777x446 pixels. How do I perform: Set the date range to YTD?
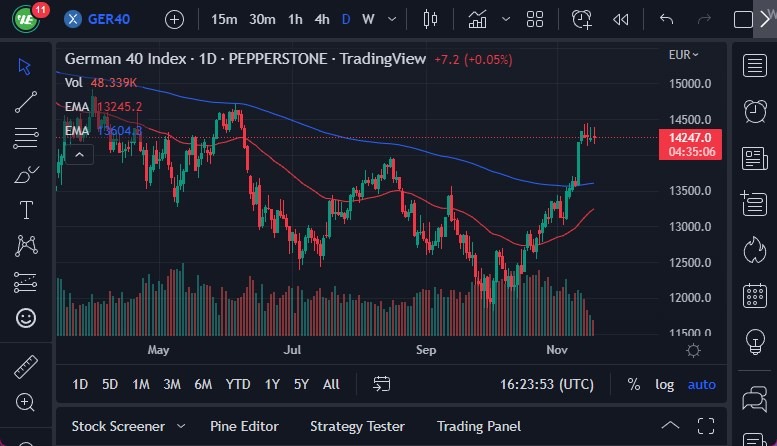238,384
